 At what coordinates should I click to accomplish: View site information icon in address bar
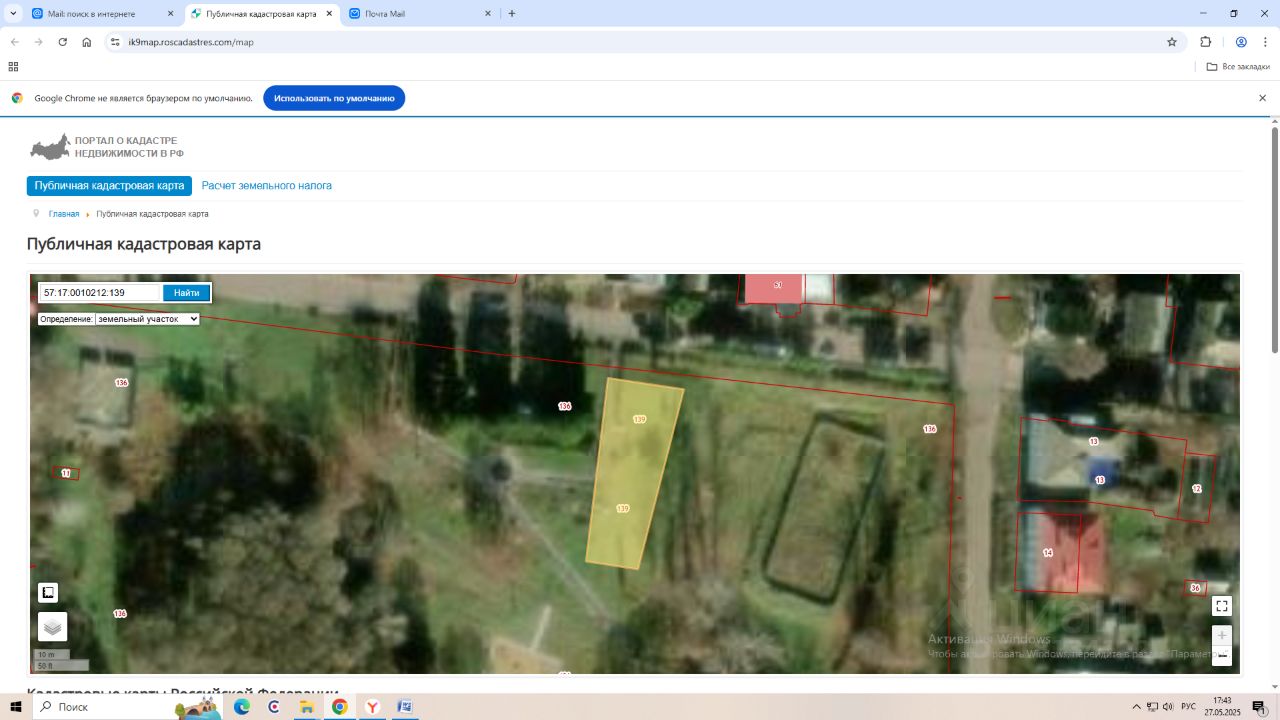click(x=115, y=42)
